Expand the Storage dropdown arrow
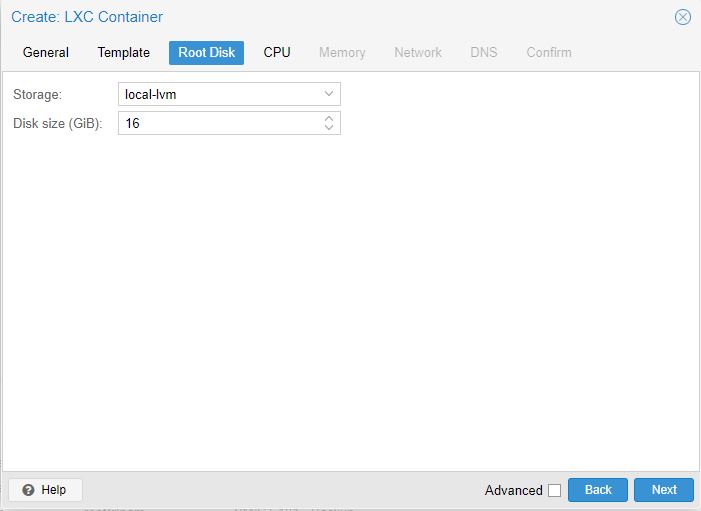 [x=329, y=94]
